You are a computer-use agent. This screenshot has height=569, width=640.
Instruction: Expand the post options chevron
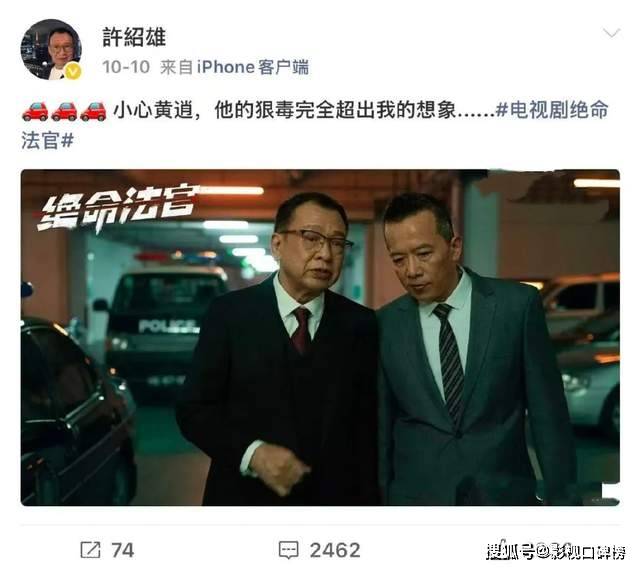611,33
